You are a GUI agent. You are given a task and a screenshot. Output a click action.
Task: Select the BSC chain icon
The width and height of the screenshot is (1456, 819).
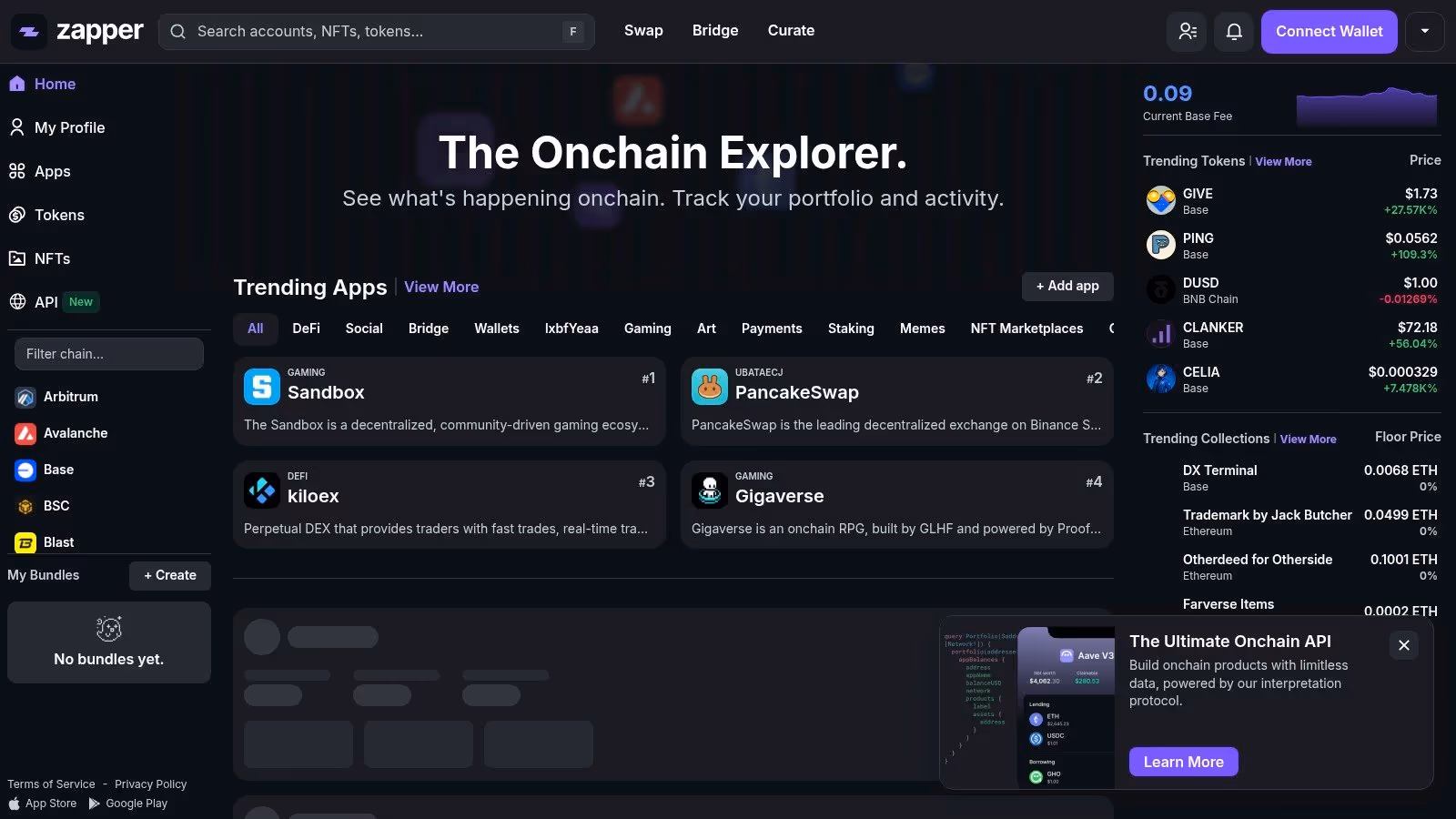coord(25,506)
